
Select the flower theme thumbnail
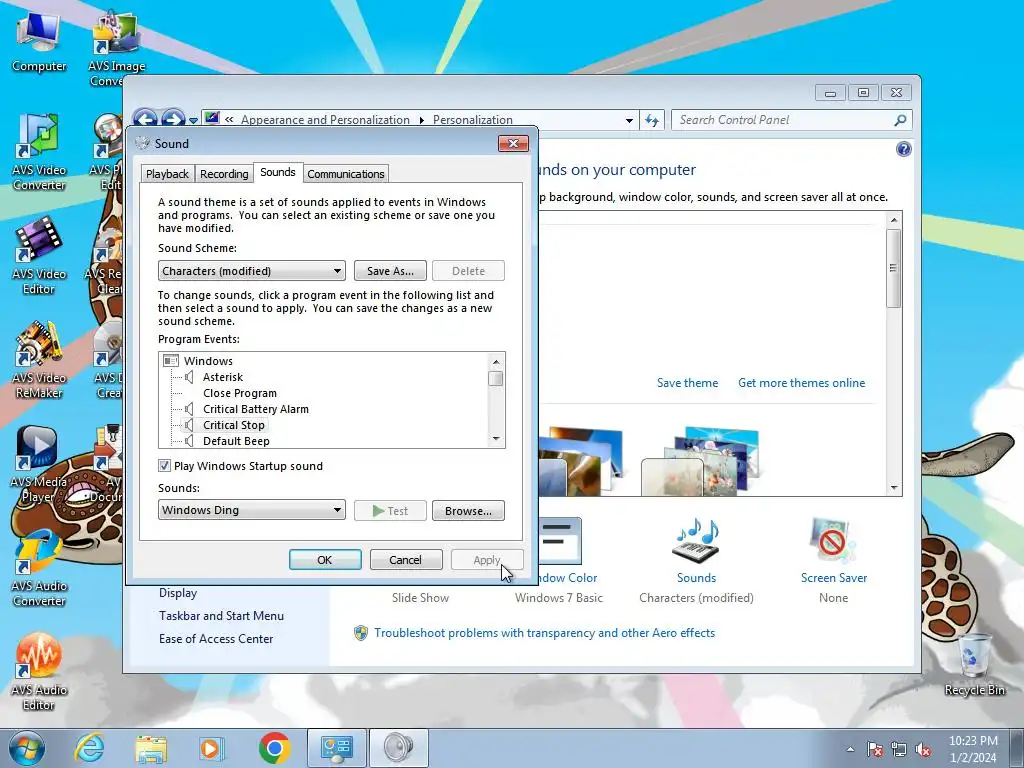click(701, 460)
